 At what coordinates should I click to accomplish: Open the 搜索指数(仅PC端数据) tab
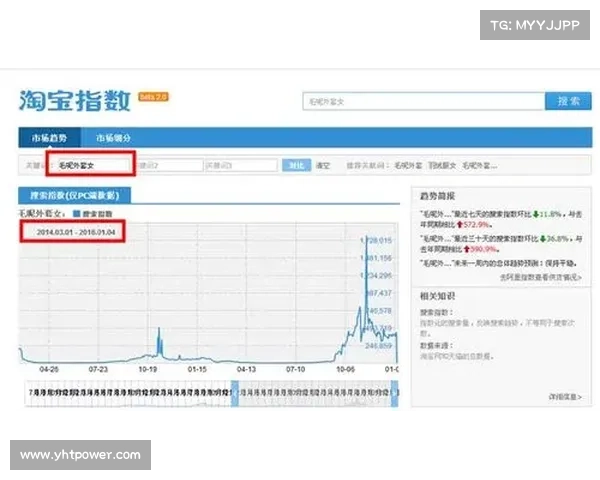(75, 196)
